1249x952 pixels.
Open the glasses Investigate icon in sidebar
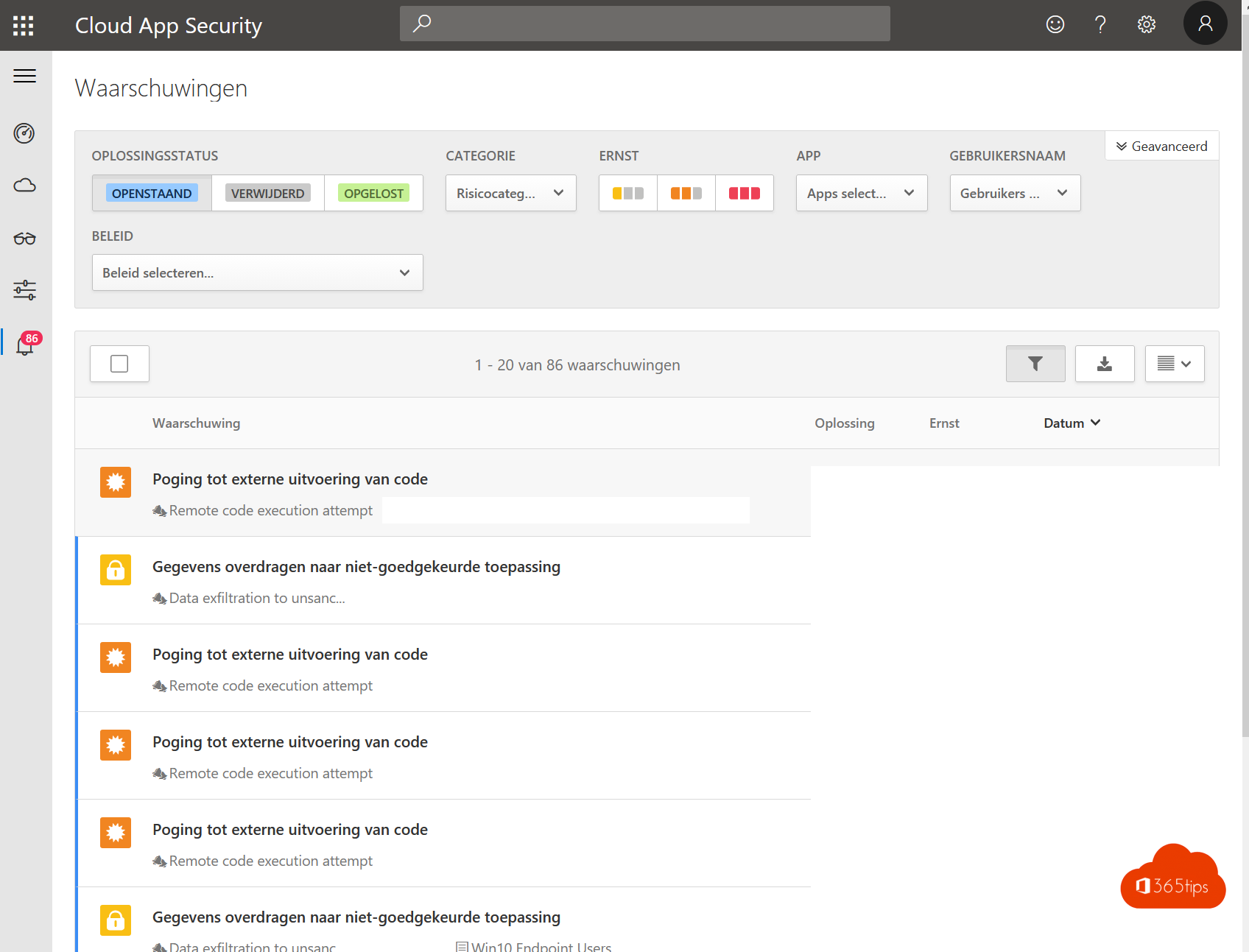pos(24,239)
